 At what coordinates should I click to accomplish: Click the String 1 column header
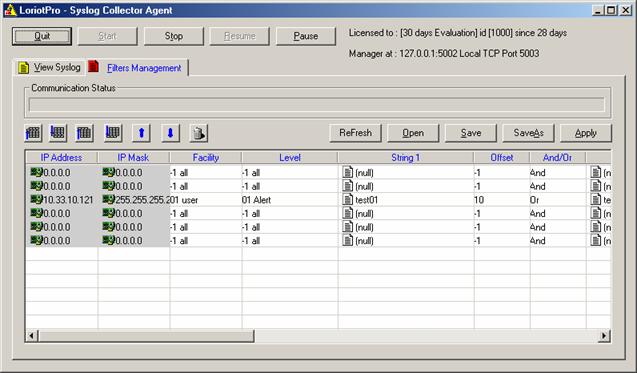coord(406,158)
